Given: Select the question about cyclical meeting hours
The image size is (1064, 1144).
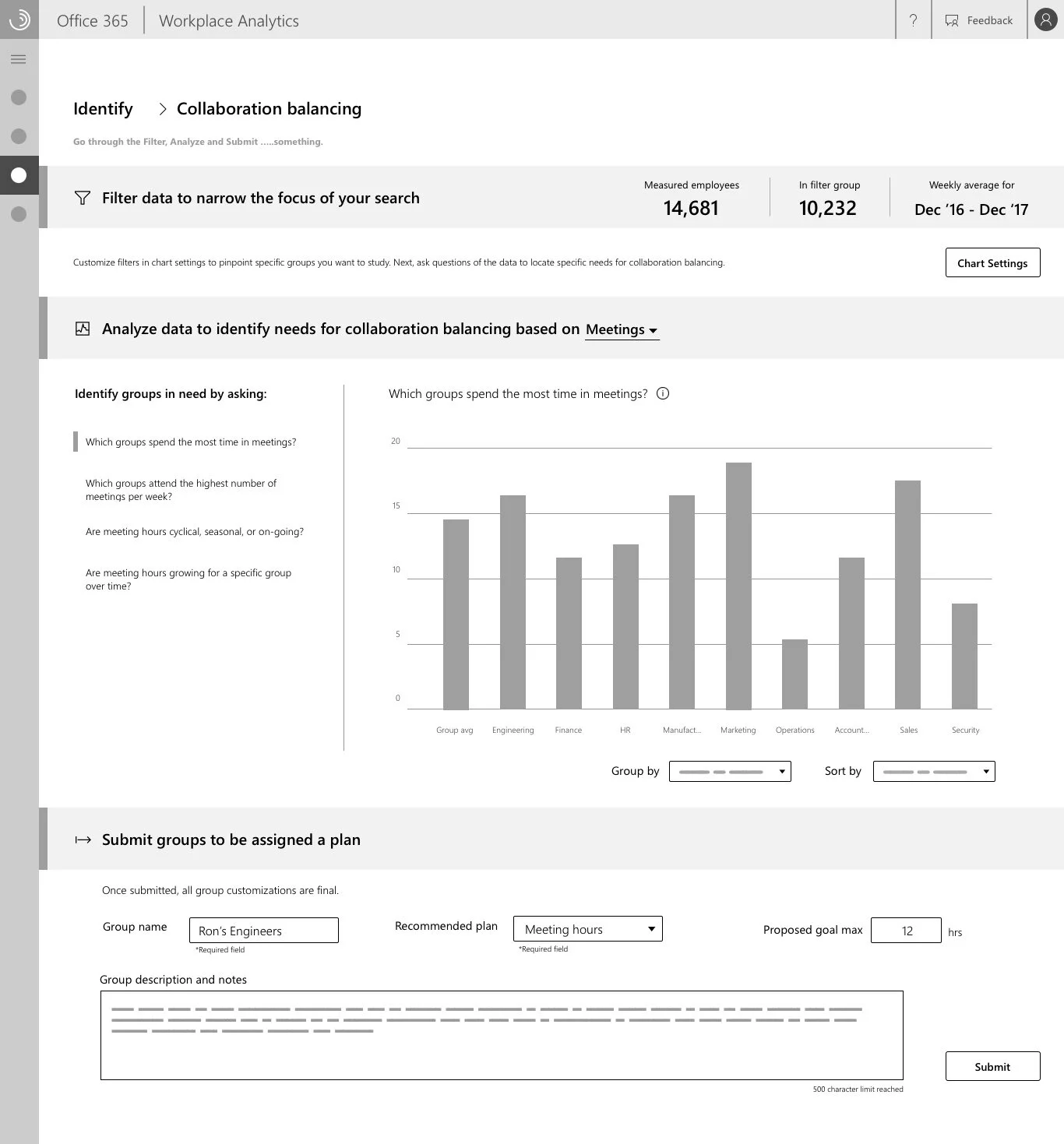Looking at the screenshot, I should coord(195,531).
